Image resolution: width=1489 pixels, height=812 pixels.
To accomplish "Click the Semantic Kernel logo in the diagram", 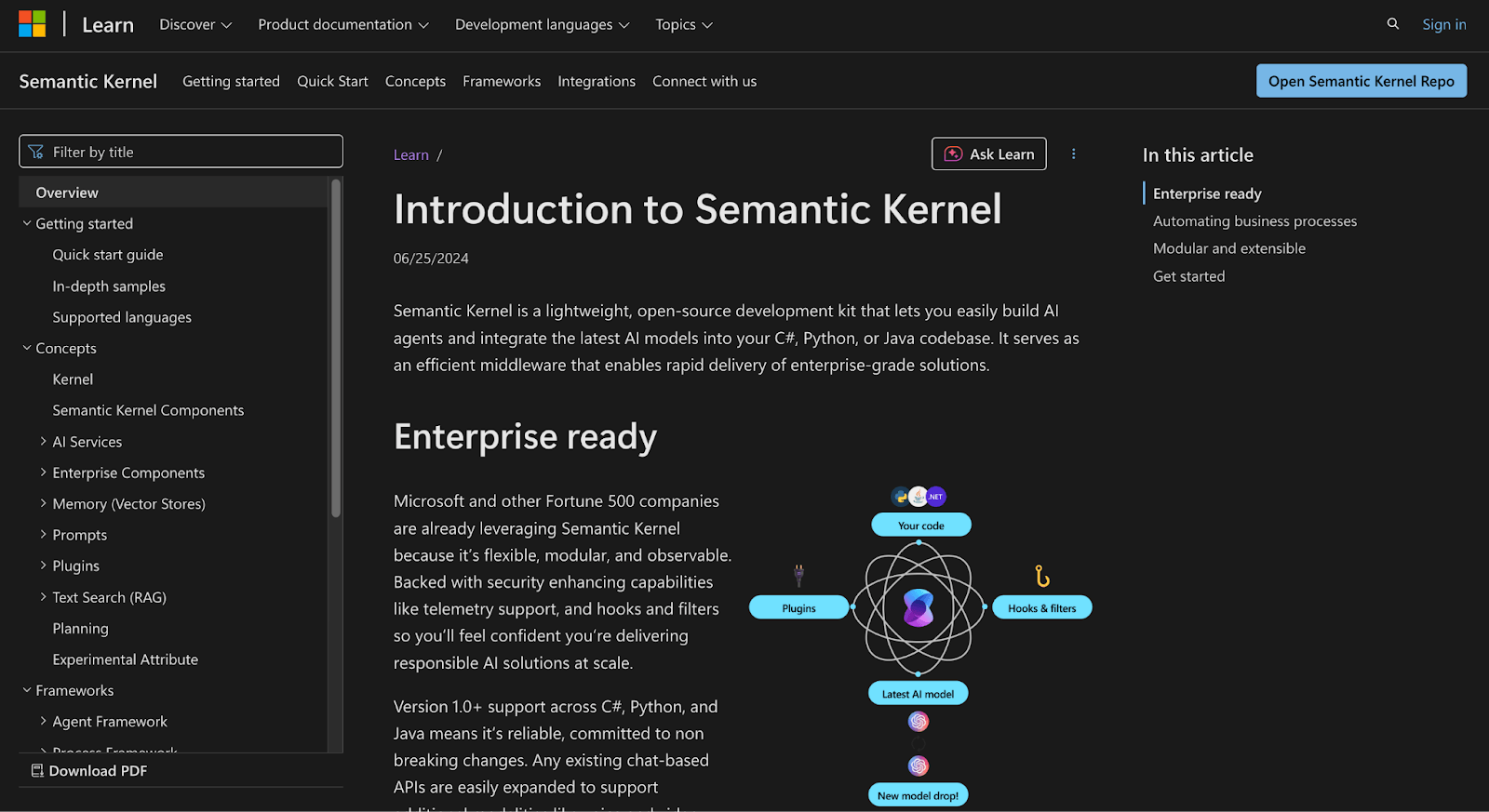I will pyautogui.click(x=918, y=608).
